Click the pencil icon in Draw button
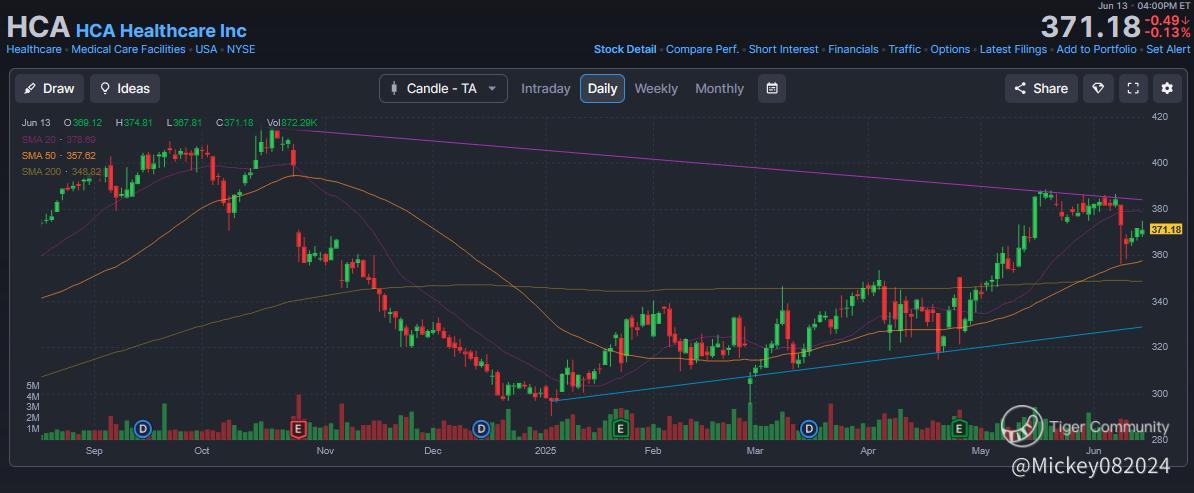This screenshot has width=1194, height=493. coord(30,88)
